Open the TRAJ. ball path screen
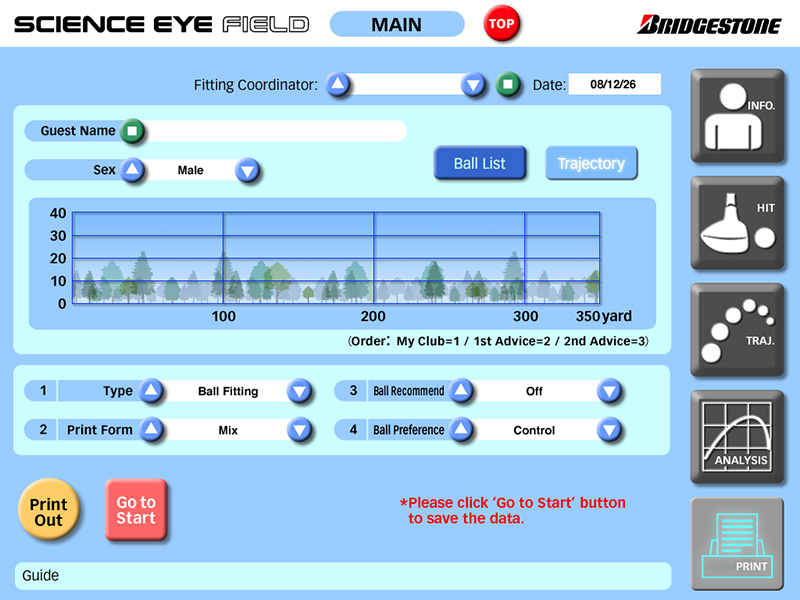800x600 pixels. pos(737,330)
